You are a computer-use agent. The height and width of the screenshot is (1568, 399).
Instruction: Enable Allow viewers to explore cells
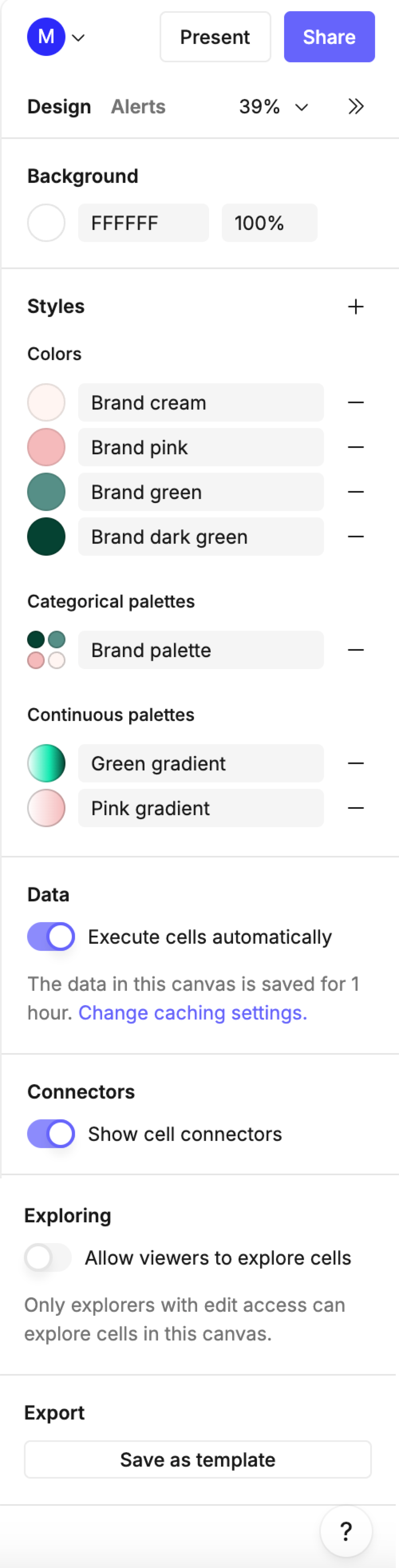pyautogui.click(x=47, y=1257)
